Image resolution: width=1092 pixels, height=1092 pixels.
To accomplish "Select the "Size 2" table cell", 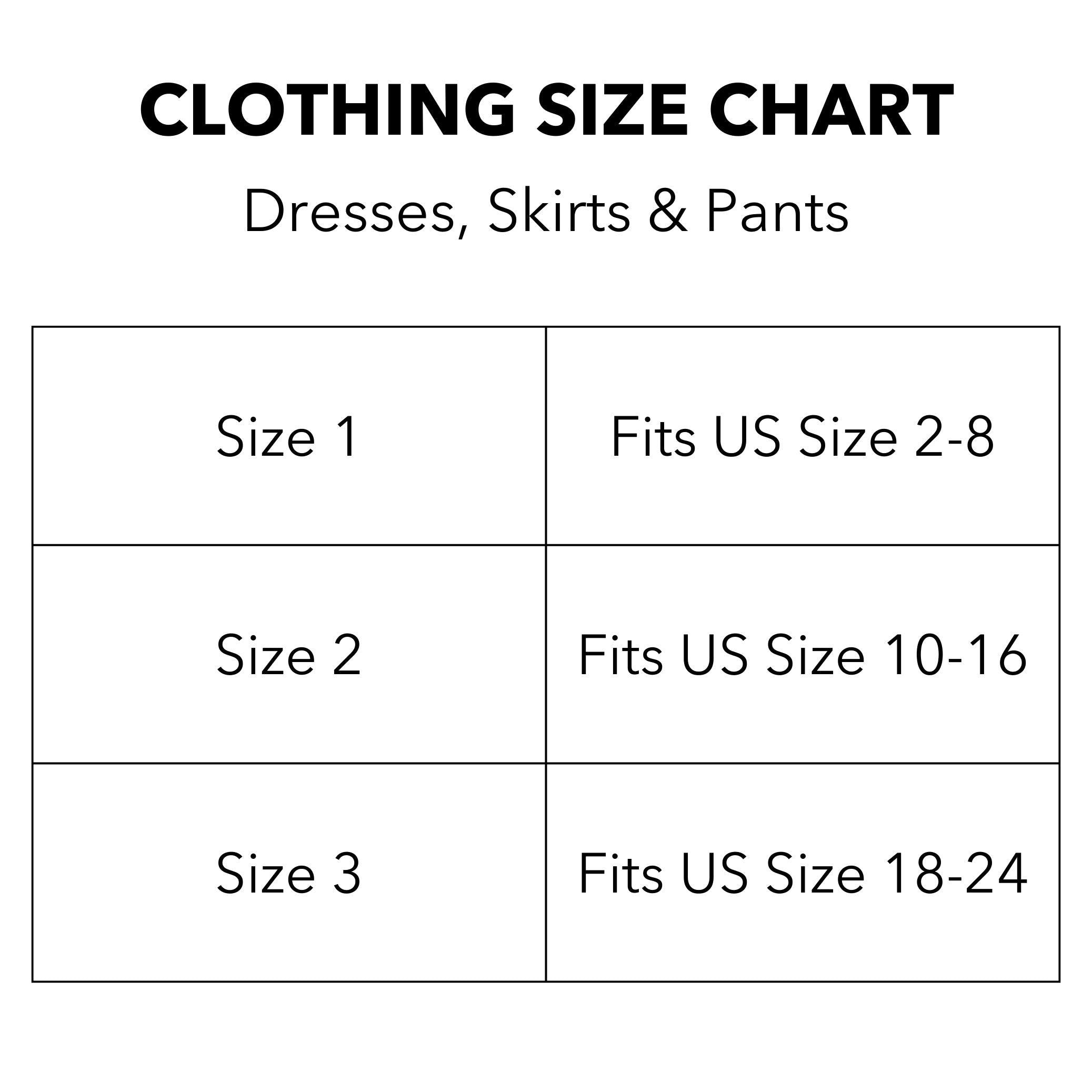I will pos(288,655).
